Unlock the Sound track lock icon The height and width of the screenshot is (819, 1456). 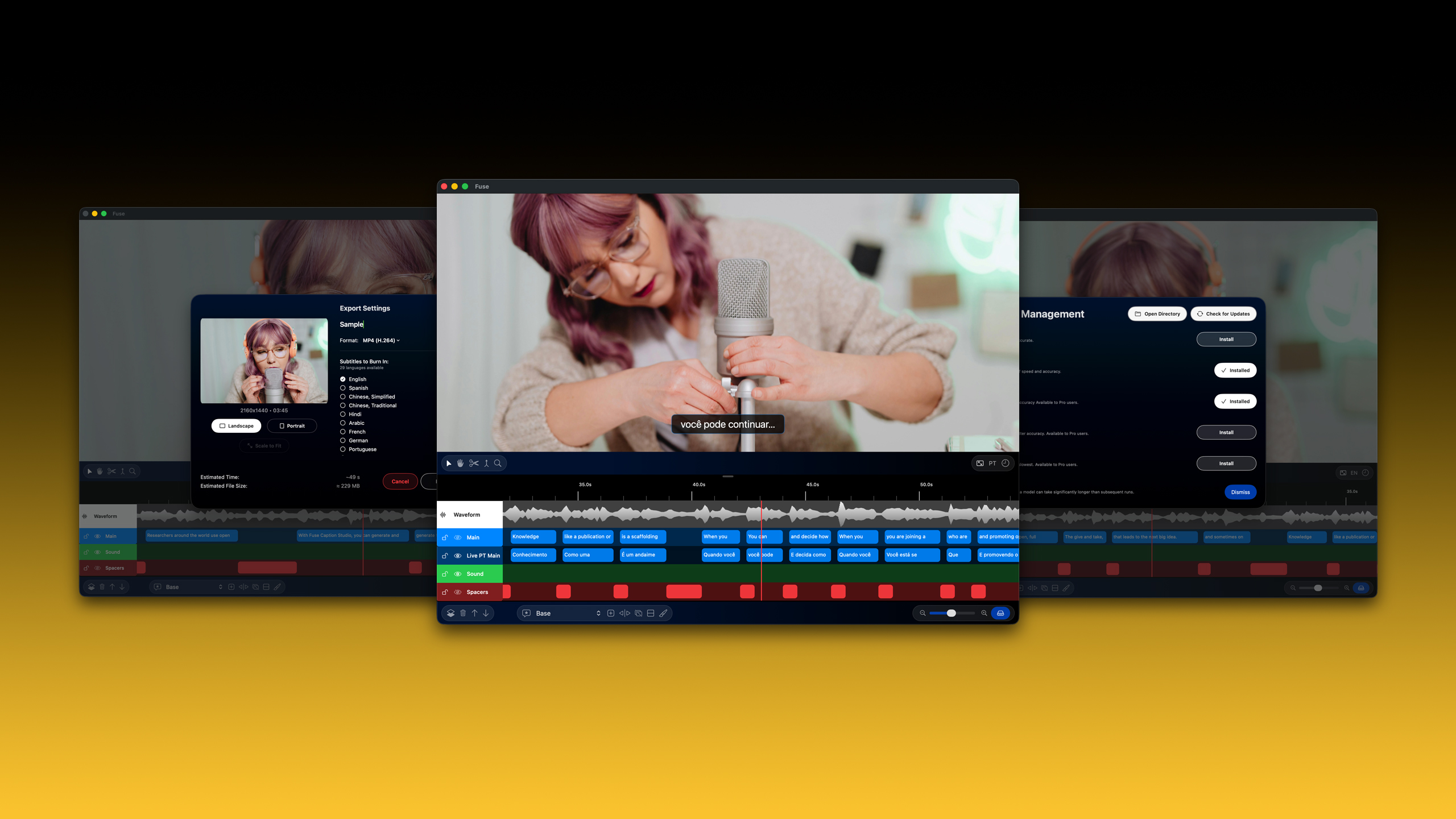(x=445, y=574)
